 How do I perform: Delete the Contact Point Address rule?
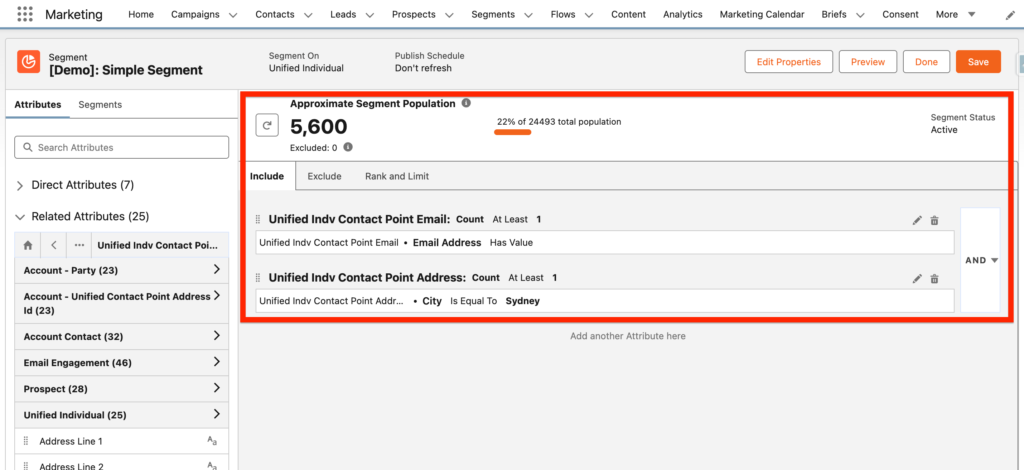[935, 279]
